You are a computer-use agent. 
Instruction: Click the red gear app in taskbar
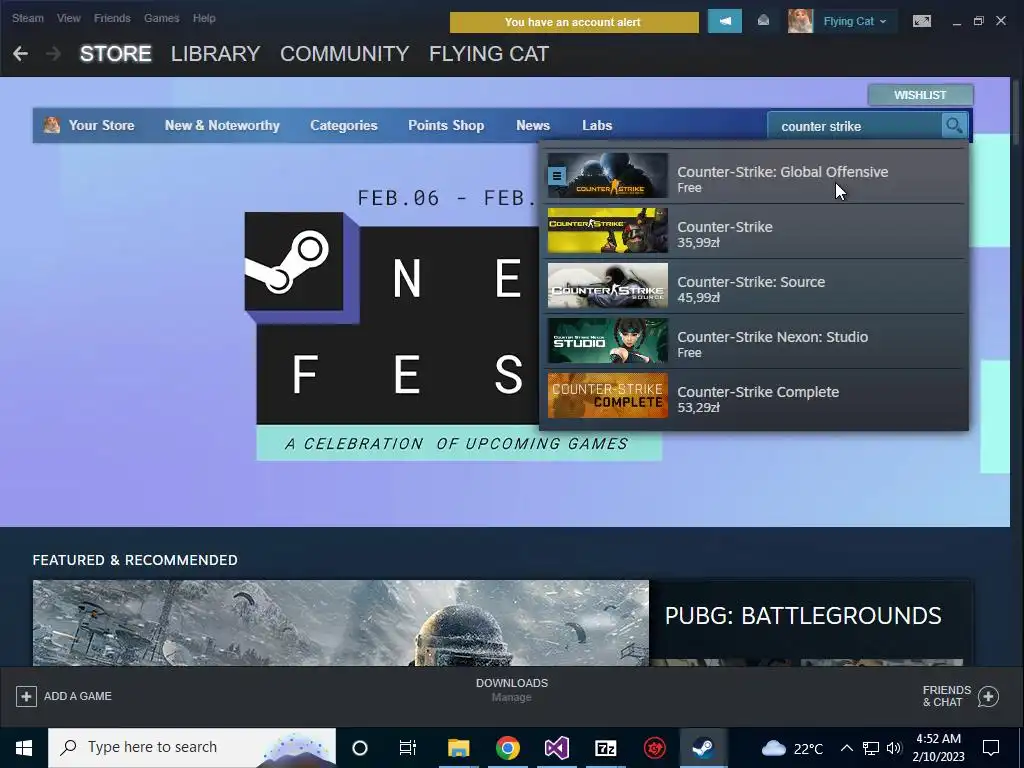coord(654,748)
